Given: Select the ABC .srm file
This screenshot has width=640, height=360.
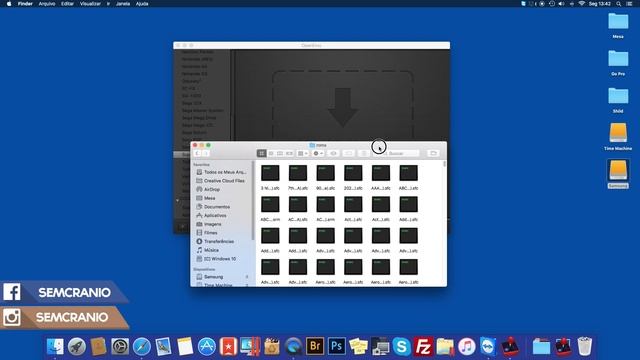Looking at the screenshot, I should pyautogui.click(x=270, y=209).
